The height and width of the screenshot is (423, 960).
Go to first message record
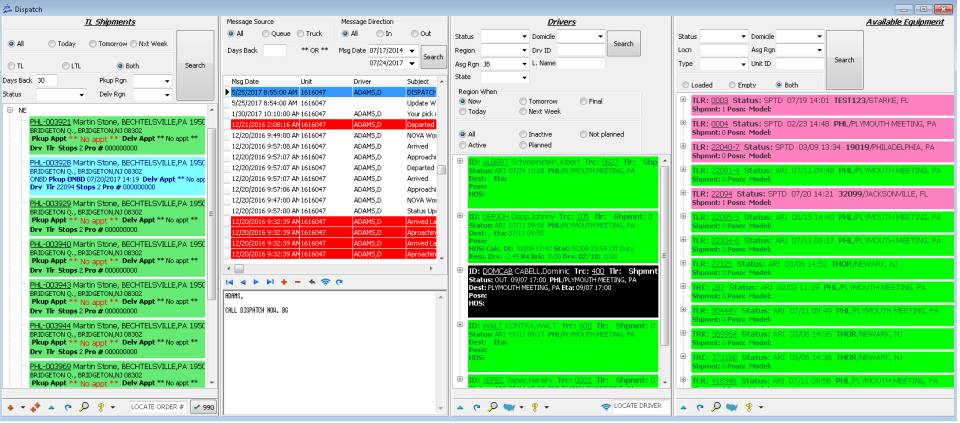click(230, 282)
